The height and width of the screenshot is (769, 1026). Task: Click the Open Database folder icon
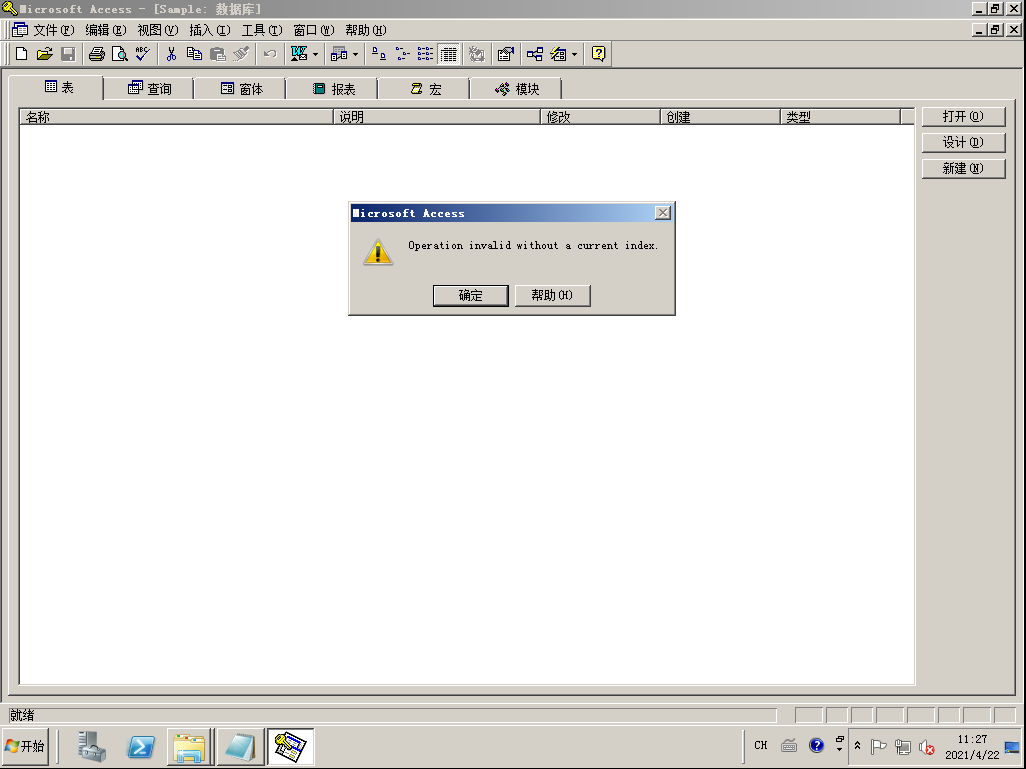(44, 54)
